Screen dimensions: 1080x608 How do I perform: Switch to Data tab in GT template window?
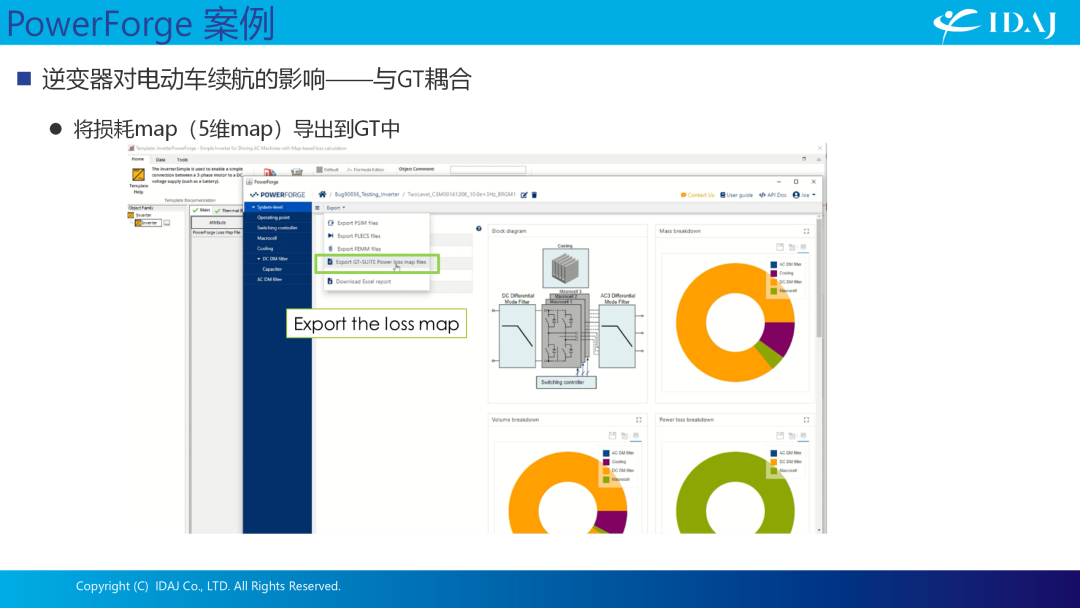[x=160, y=160]
